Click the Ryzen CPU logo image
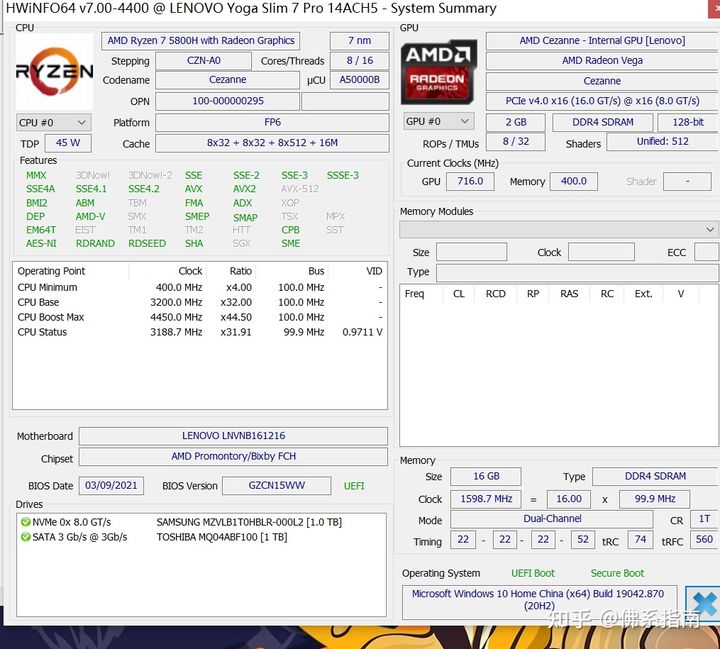The image size is (720, 649). pos(54,72)
